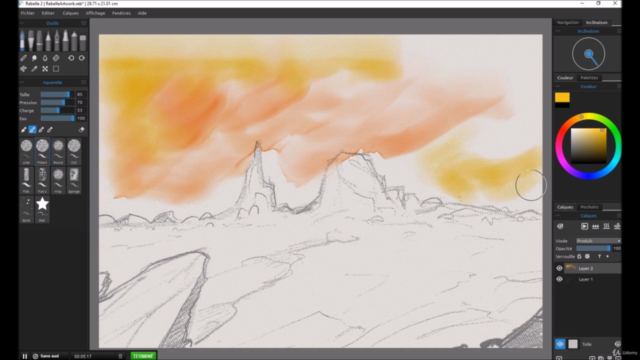
Task: Select the eyedropper color picker tool
Action: point(34,69)
